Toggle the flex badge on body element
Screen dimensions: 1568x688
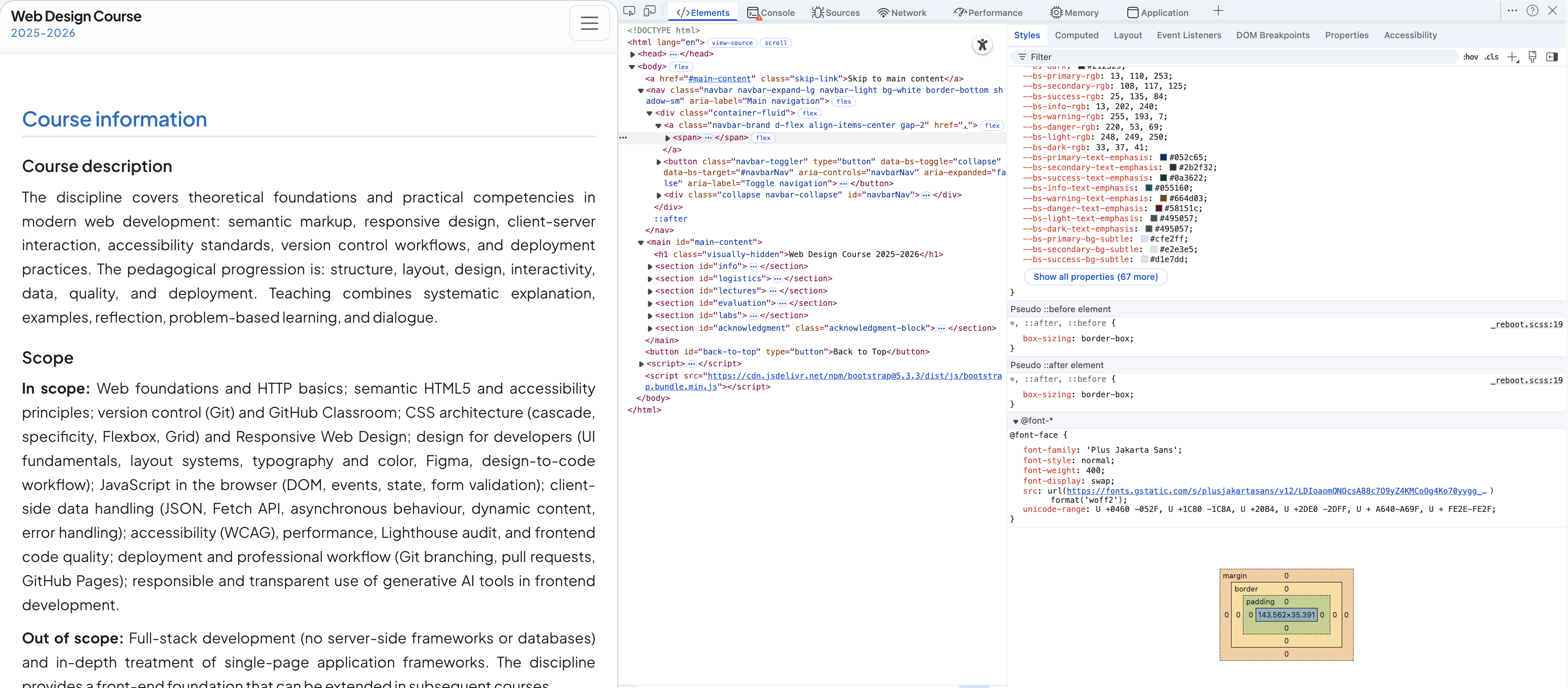[x=681, y=67]
